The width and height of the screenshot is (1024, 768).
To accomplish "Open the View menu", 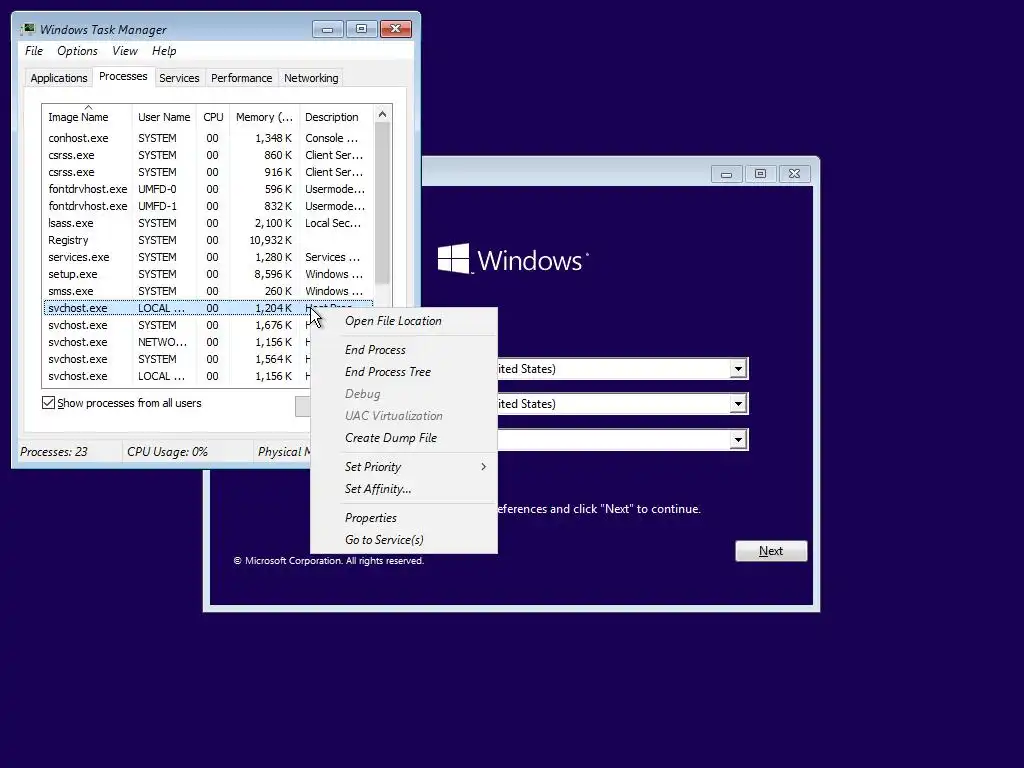I will click(125, 51).
